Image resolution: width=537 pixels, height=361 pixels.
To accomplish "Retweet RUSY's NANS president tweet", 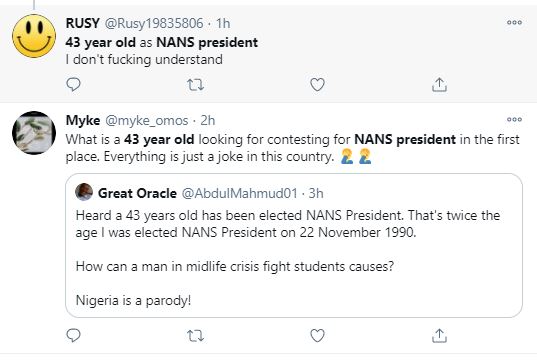I will [x=196, y=85].
